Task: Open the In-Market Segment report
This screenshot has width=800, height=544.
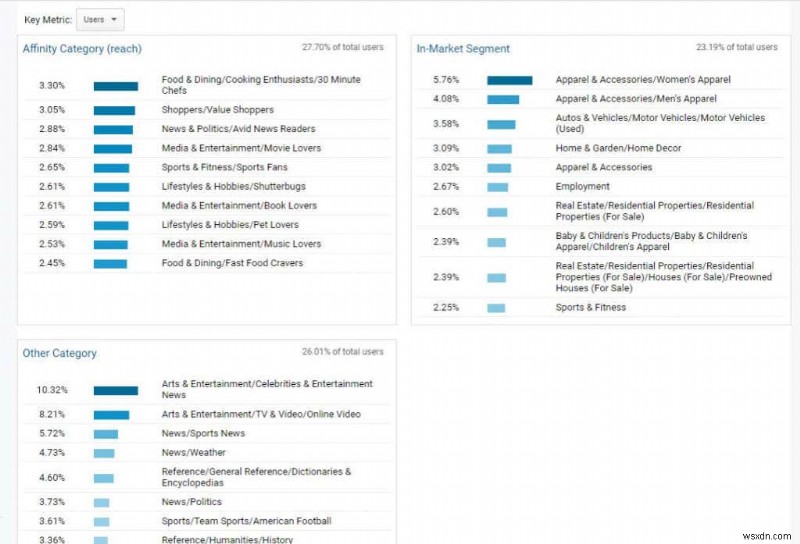Action: tap(463, 49)
